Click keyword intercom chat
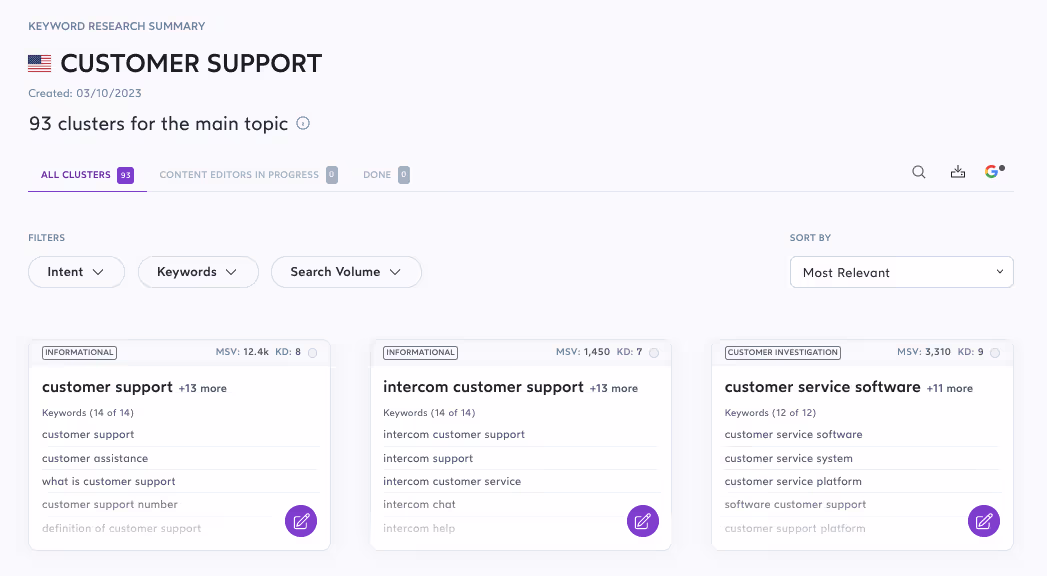The height and width of the screenshot is (576, 1047). (419, 505)
